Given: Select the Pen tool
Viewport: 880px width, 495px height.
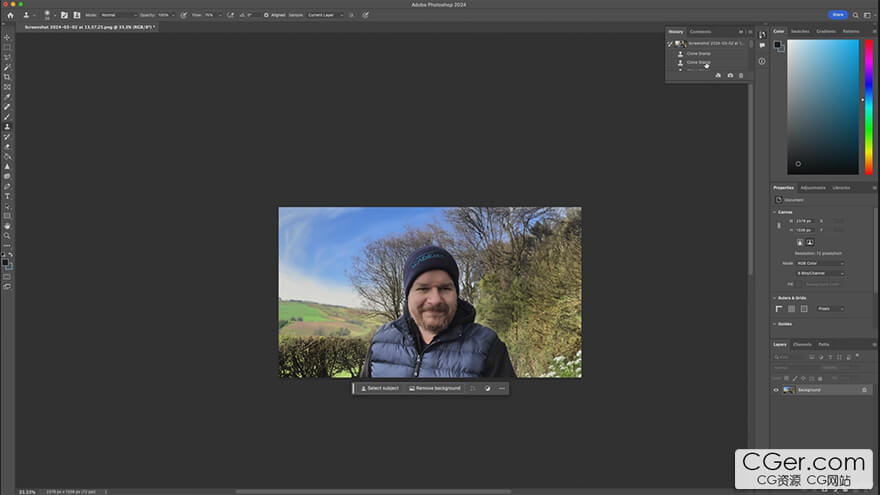Looking at the screenshot, I should (x=7, y=186).
